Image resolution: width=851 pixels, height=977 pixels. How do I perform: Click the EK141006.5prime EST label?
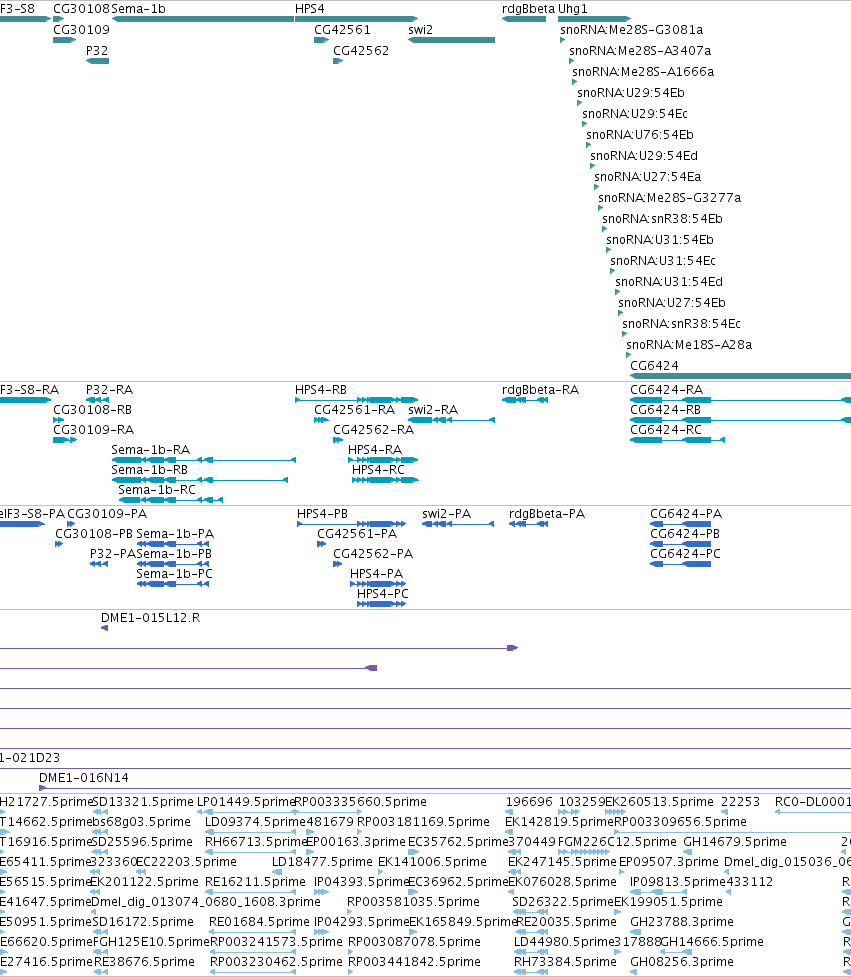(432, 862)
